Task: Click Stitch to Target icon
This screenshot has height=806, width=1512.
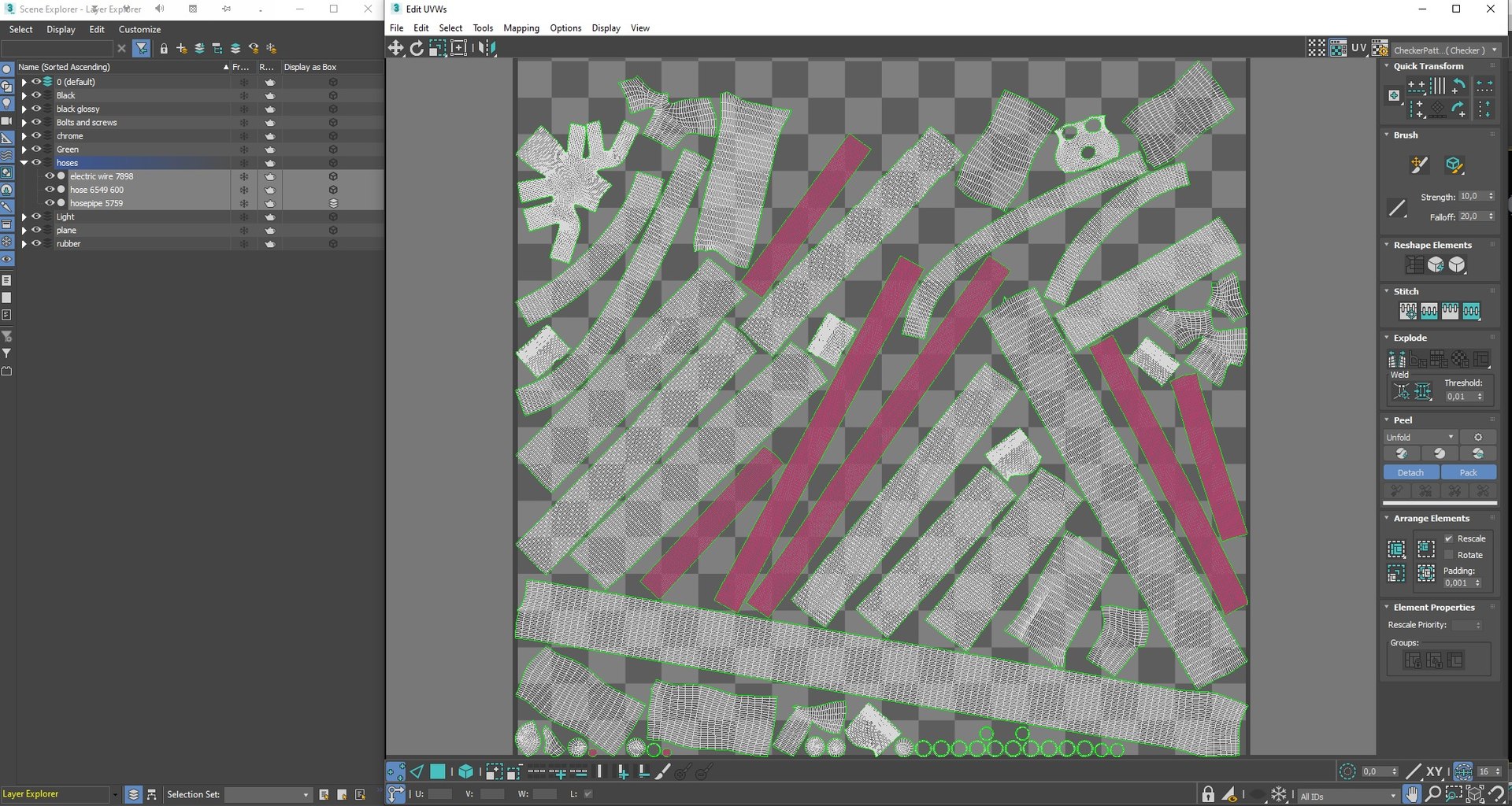Action: click(1408, 311)
